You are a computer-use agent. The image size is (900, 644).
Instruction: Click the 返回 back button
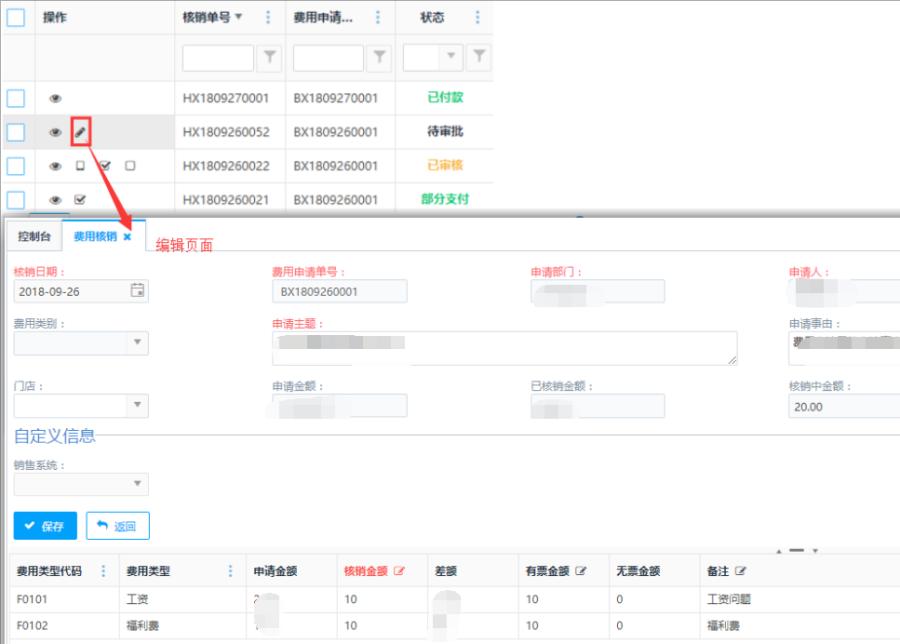117,526
